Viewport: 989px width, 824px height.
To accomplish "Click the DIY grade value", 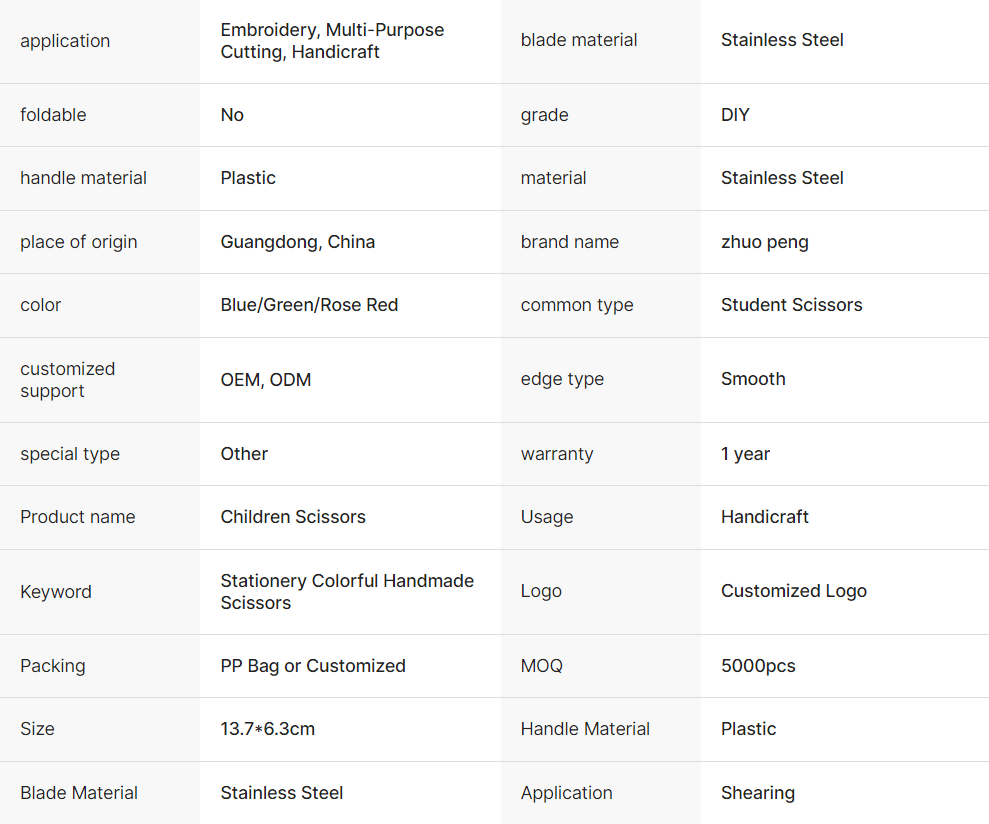I will tap(735, 115).
